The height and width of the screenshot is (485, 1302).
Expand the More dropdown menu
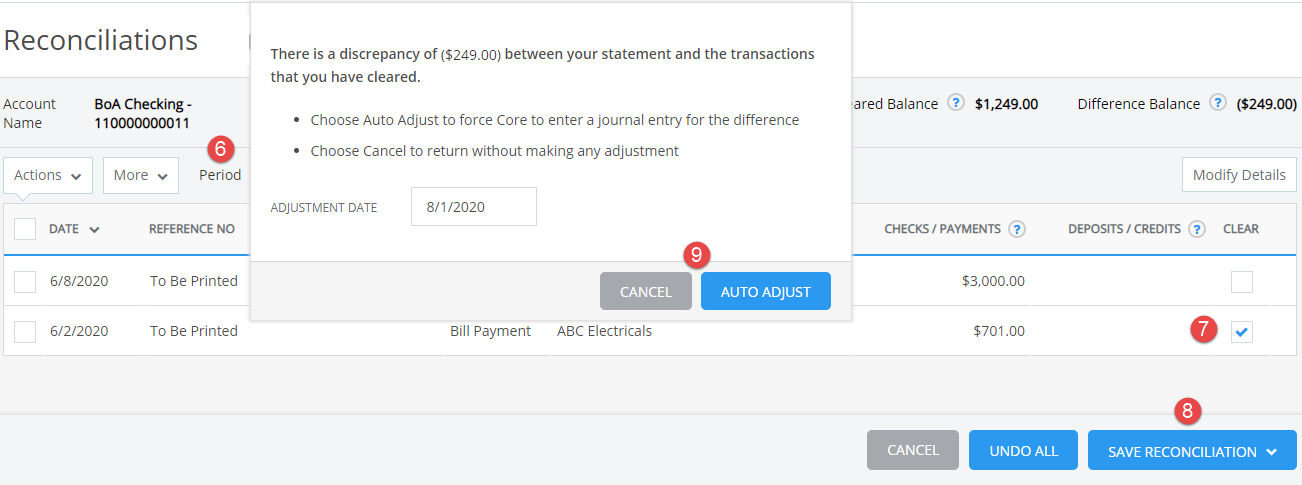coord(141,175)
